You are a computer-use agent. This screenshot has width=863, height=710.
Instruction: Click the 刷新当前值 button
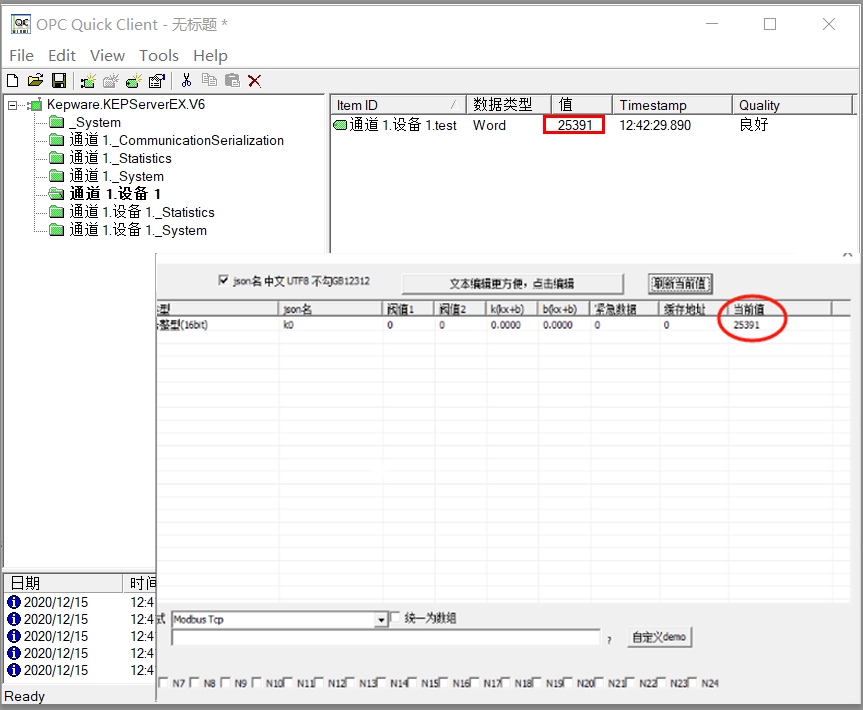coord(680,283)
